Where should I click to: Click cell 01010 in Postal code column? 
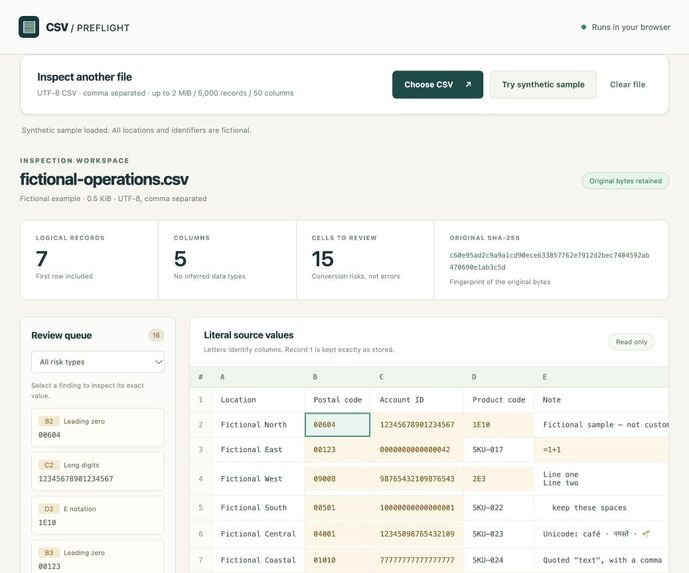click(x=337, y=560)
